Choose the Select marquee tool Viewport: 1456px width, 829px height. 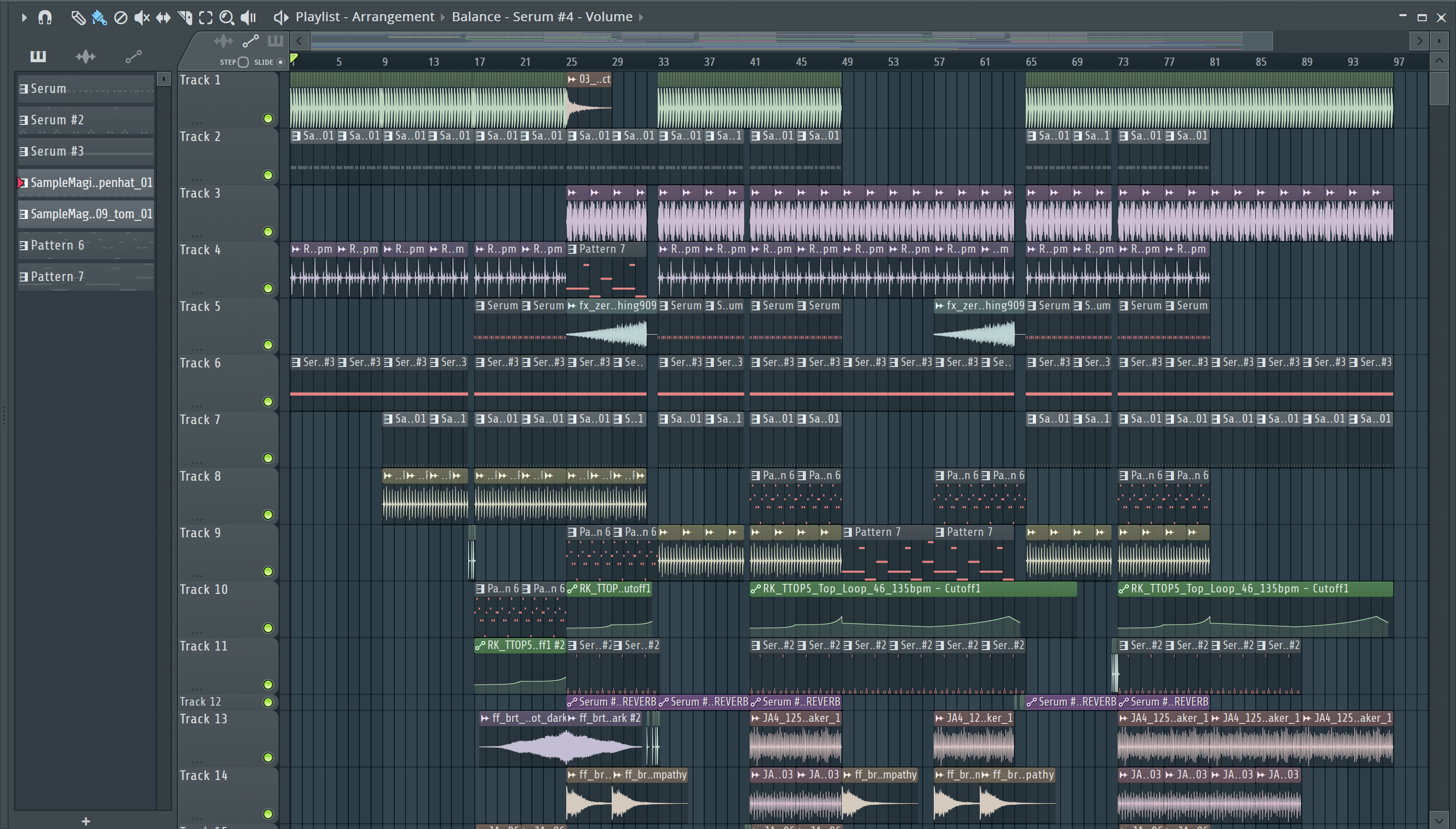pos(206,18)
